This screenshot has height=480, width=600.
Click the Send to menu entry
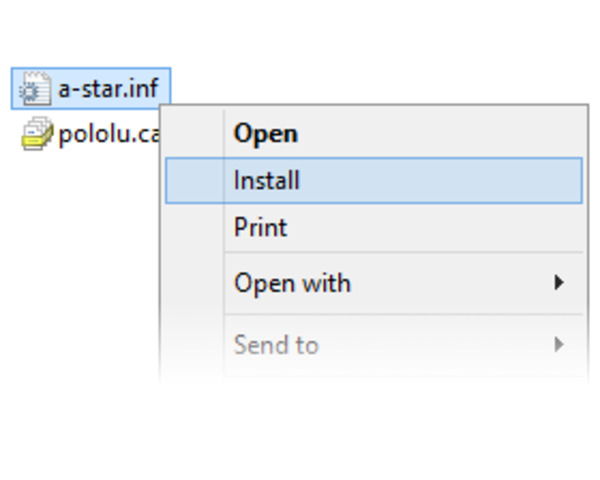(x=276, y=345)
